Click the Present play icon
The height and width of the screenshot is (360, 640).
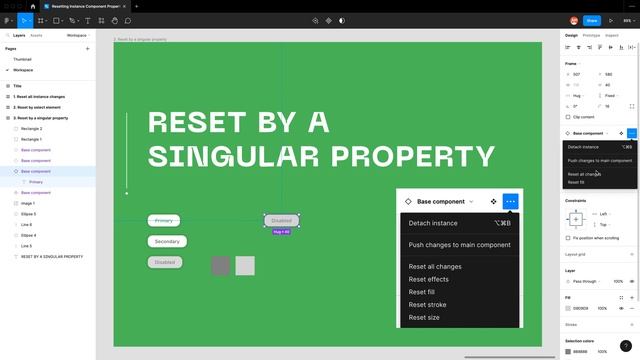(x=611, y=20)
